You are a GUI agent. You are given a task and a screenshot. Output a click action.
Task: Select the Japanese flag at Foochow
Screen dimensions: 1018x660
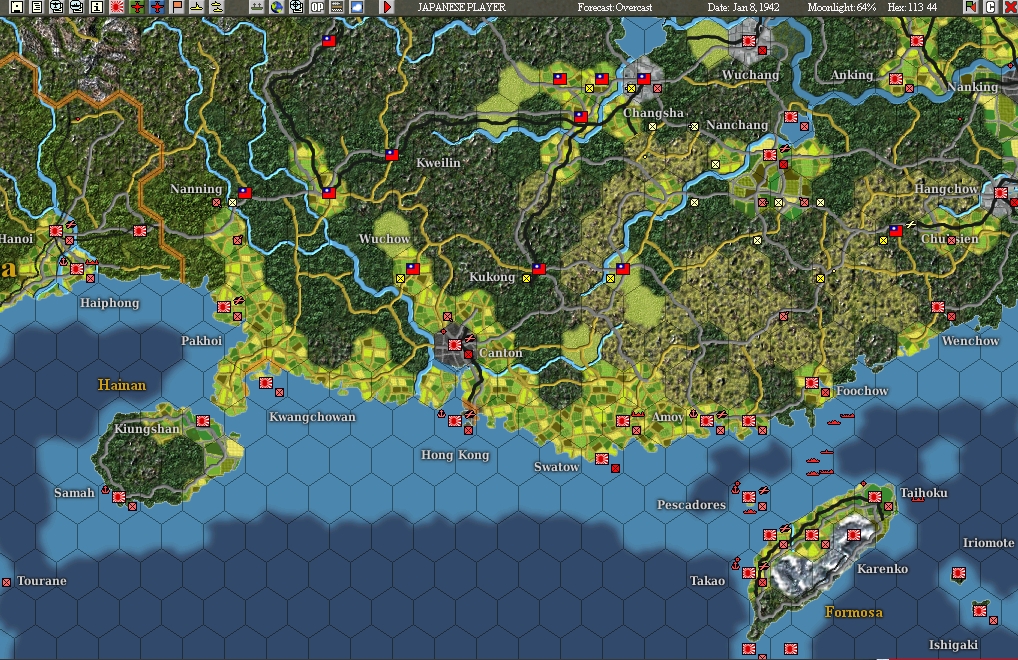point(812,383)
